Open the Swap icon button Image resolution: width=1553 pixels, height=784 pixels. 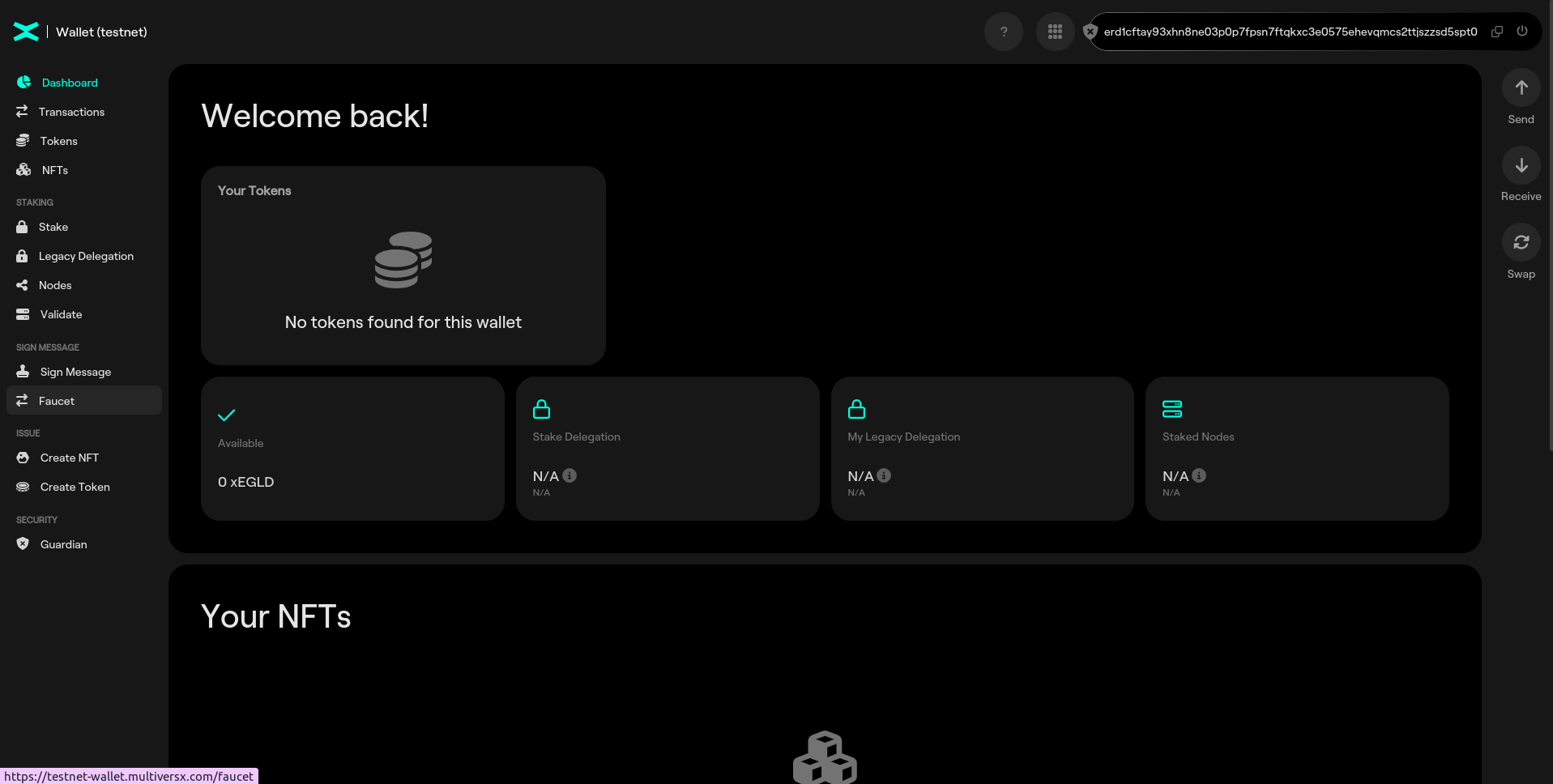pyautogui.click(x=1521, y=242)
